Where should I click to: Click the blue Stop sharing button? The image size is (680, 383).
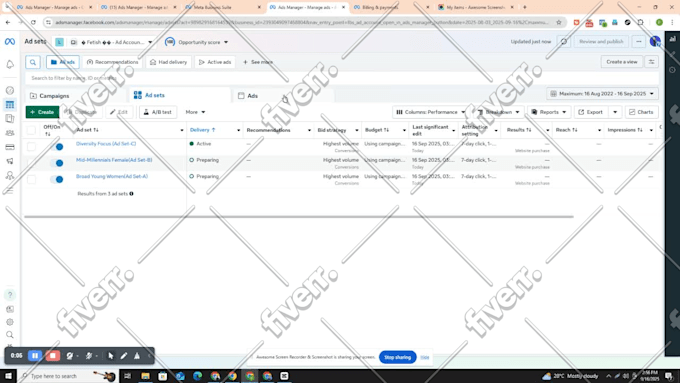(397, 357)
